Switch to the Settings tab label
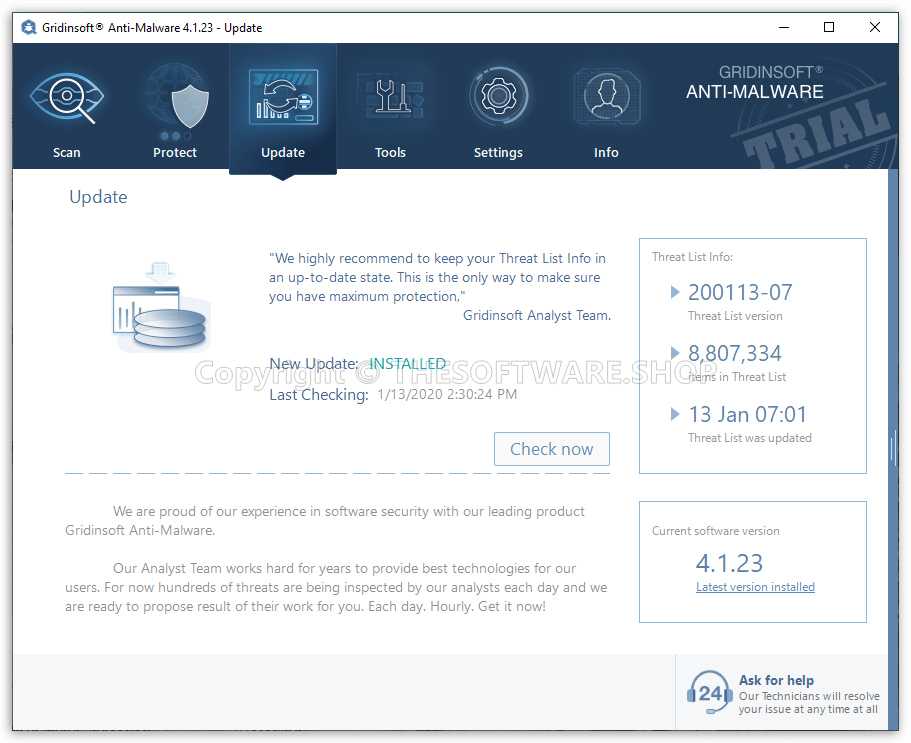 click(x=498, y=153)
